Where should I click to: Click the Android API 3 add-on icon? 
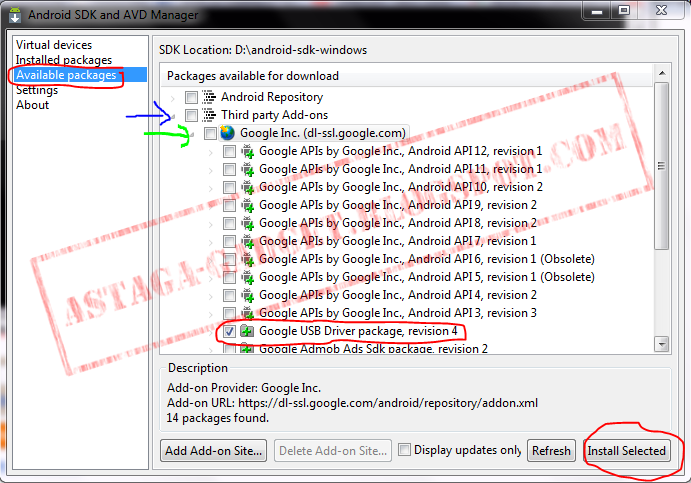(x=247, y=313)
